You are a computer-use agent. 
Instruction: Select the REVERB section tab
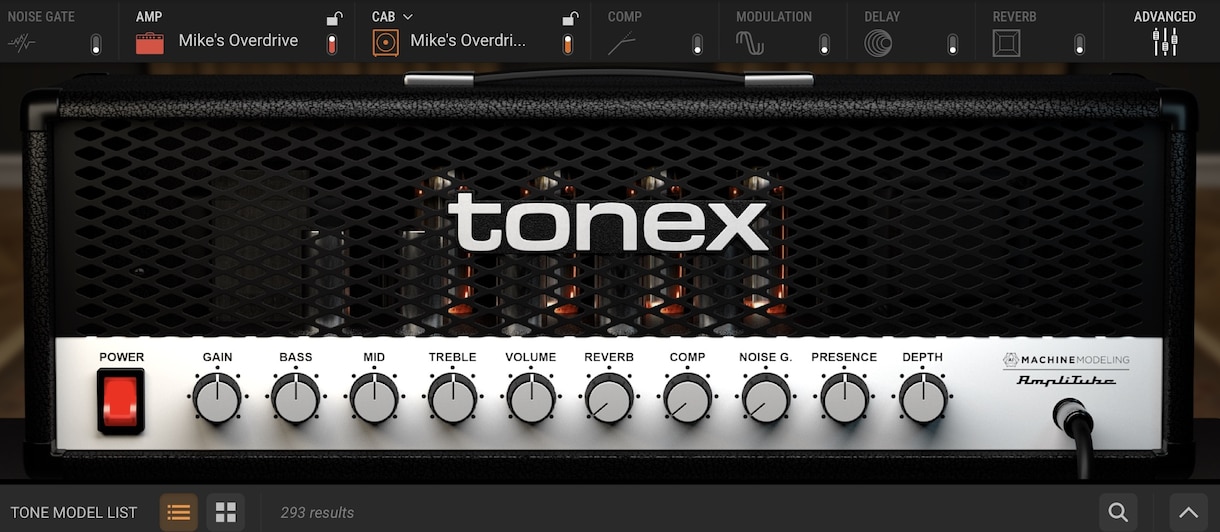click(1015, 17)
